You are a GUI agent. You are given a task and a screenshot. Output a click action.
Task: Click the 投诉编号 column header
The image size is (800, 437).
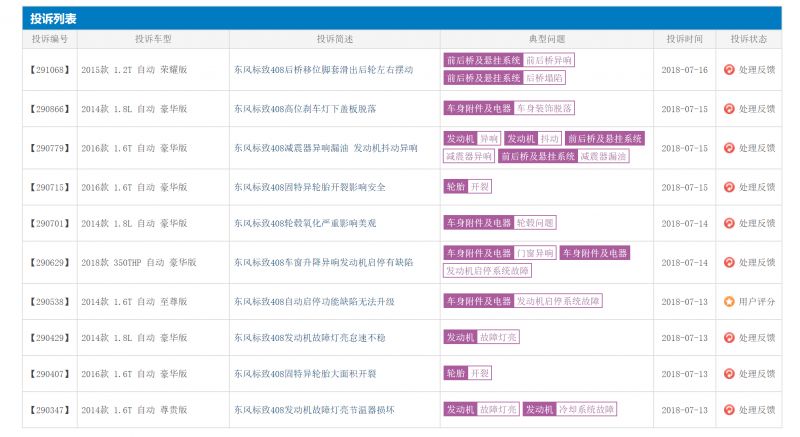(x=49, y=39)
